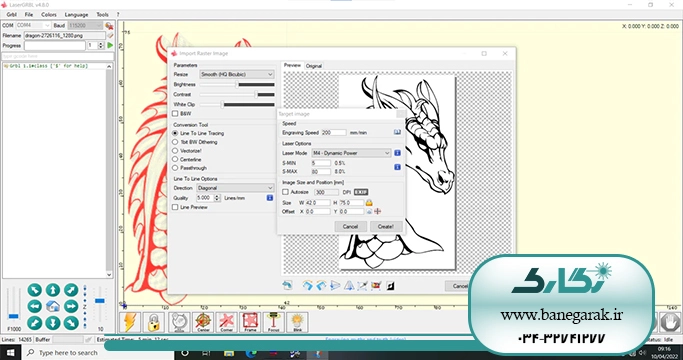Click the Engraving Speed input field
The height and width of the screenshot is (360, 683).
point(334,132)
